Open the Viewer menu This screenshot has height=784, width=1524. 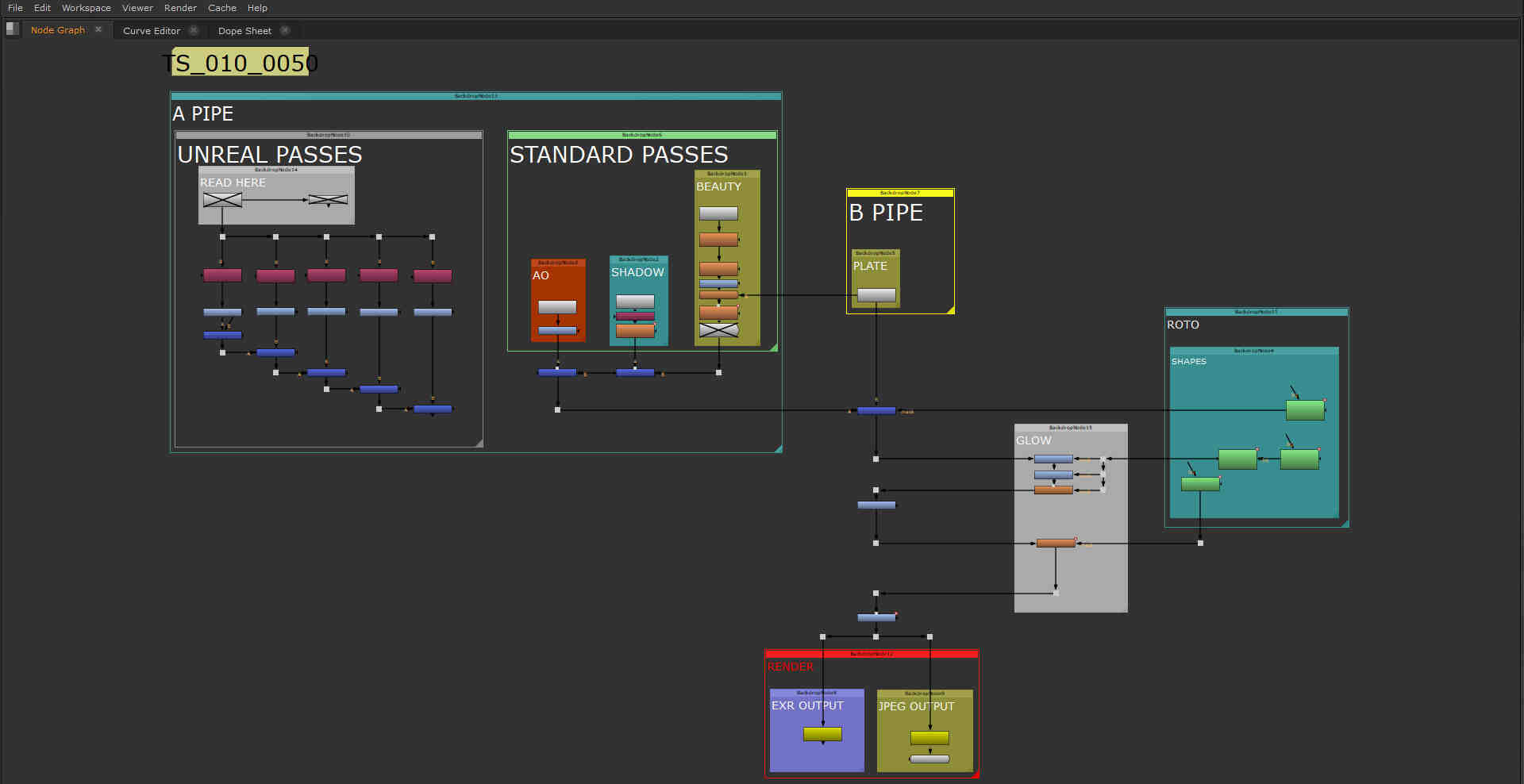tap(137, 8)
